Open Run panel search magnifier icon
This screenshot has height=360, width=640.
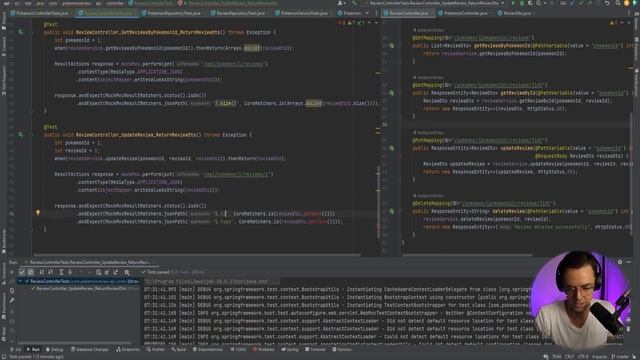pos(127,272)
